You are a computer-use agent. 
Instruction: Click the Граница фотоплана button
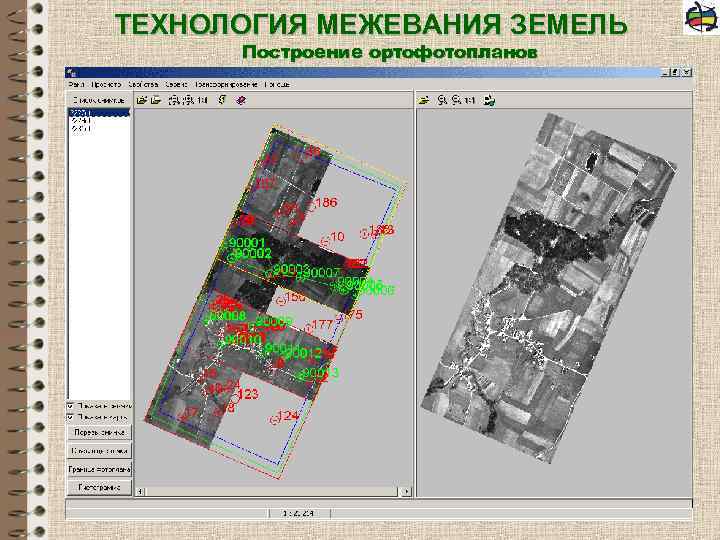point(99,469)
